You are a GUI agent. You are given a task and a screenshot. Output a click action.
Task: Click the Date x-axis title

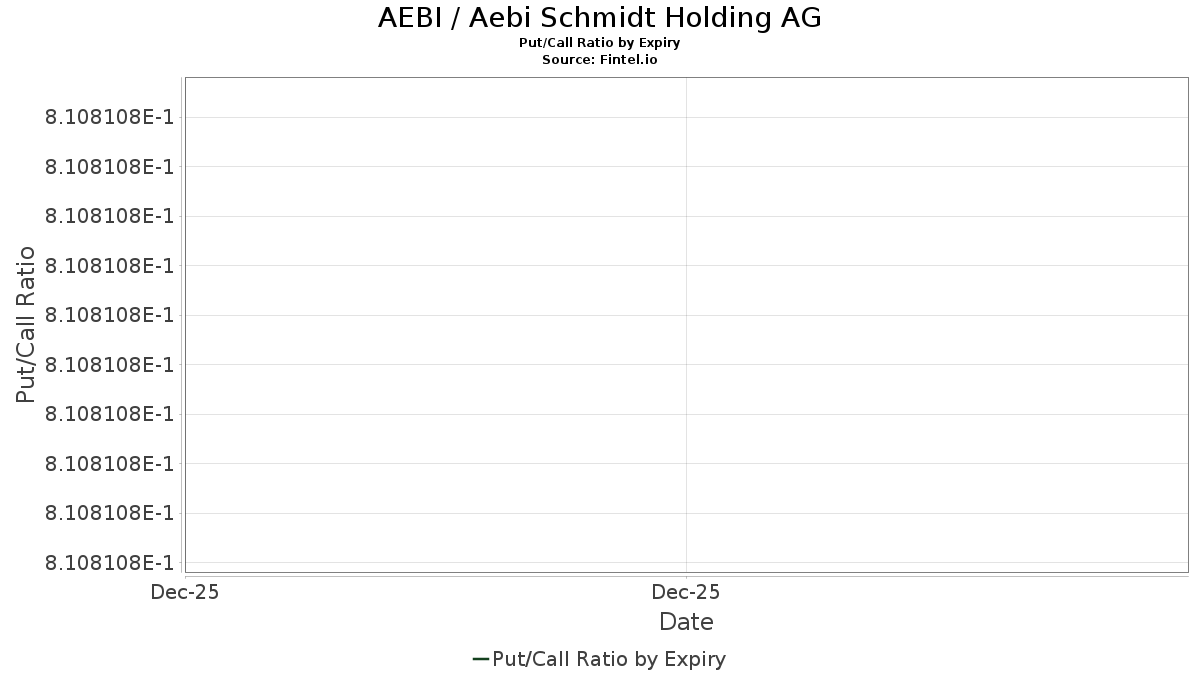tap(686, 622)
